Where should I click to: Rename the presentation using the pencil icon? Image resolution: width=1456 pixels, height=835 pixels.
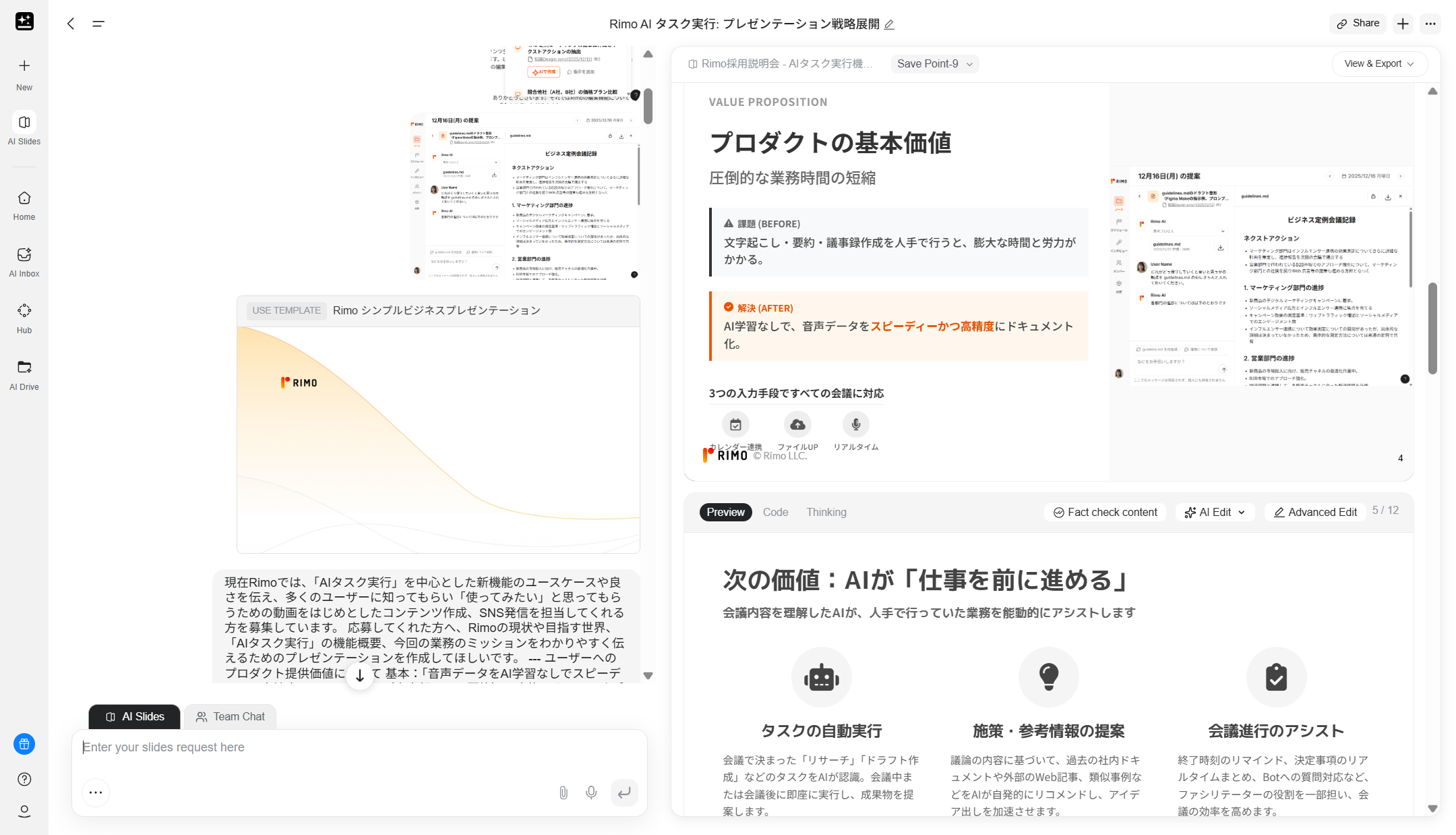pos(890,24)
